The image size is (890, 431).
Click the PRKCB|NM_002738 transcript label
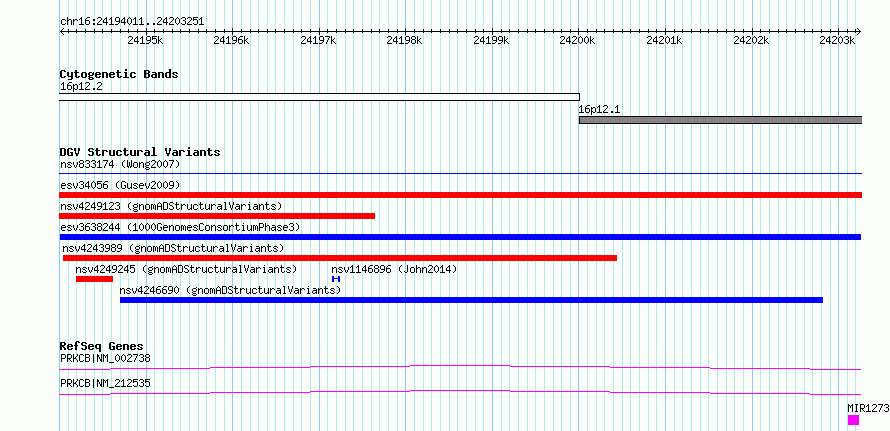tap(105, 358)
